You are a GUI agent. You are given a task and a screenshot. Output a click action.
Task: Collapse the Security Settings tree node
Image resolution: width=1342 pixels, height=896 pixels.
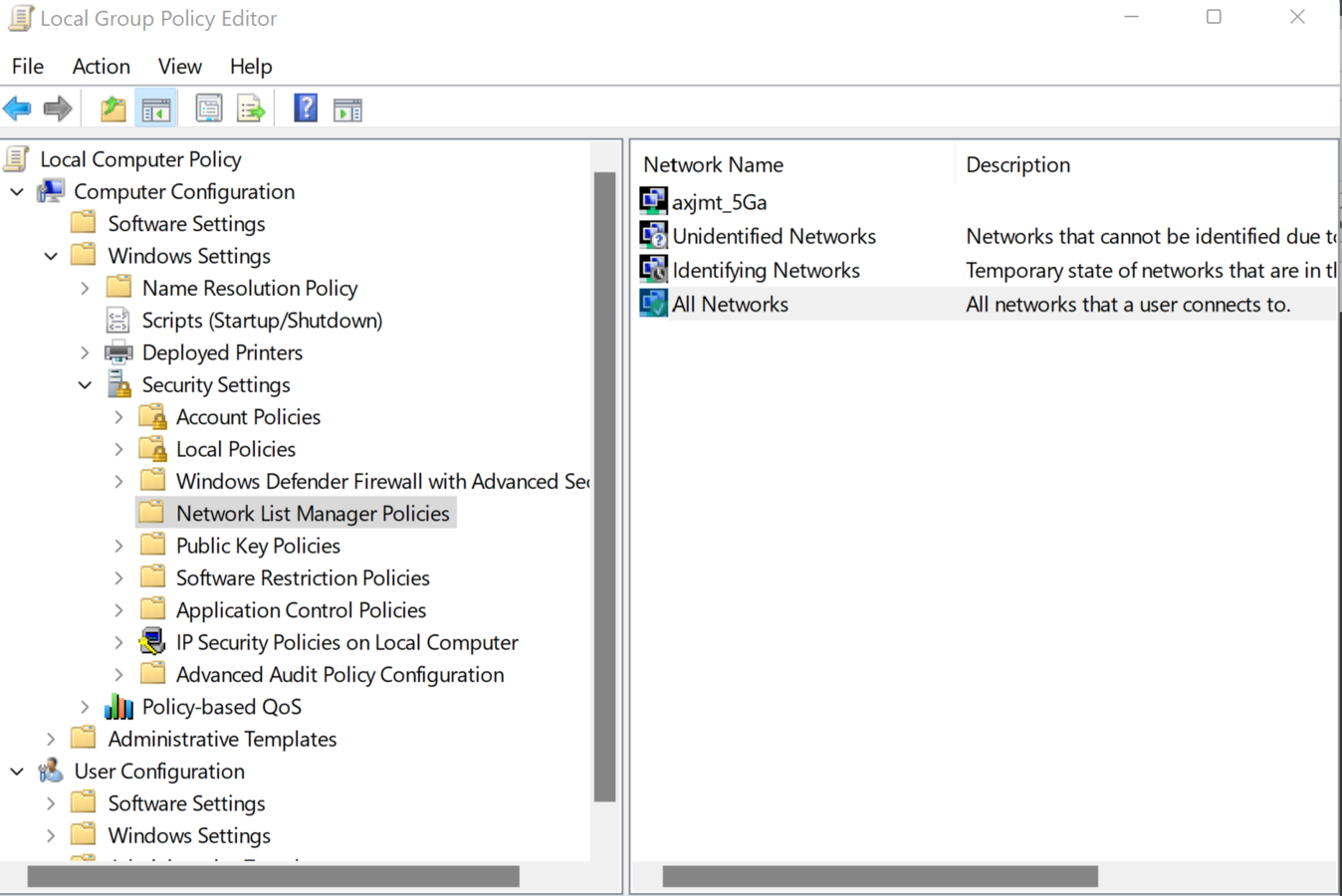tap(85, 385)
